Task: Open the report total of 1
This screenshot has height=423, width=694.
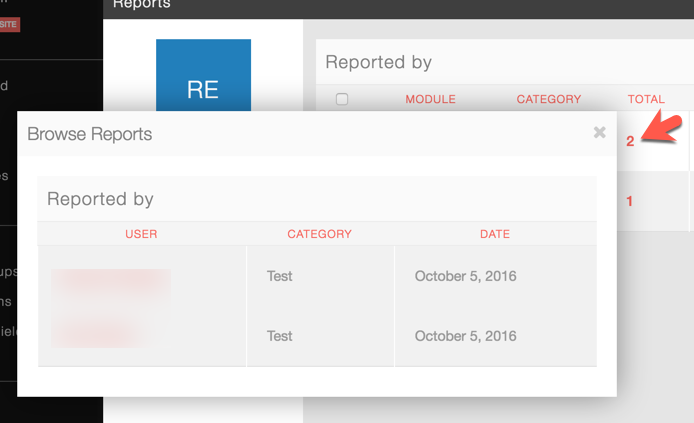Action: tap(629, 201)
